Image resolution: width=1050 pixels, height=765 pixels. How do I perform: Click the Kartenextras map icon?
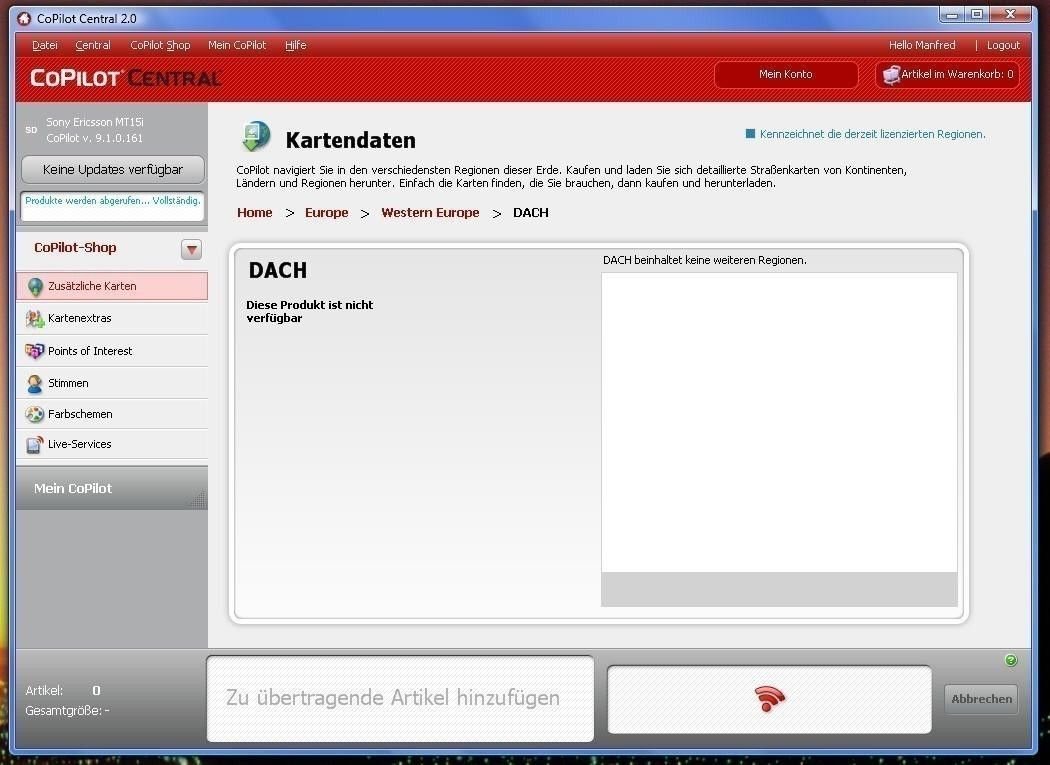[x=35, y=318]
